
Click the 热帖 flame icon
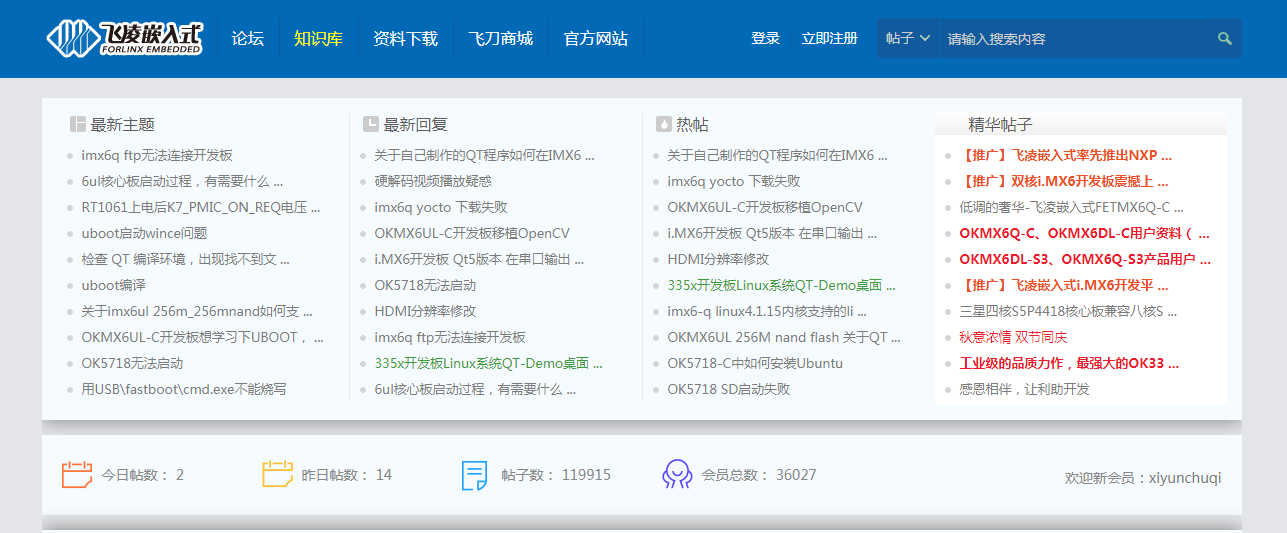[x=663, y=124]
